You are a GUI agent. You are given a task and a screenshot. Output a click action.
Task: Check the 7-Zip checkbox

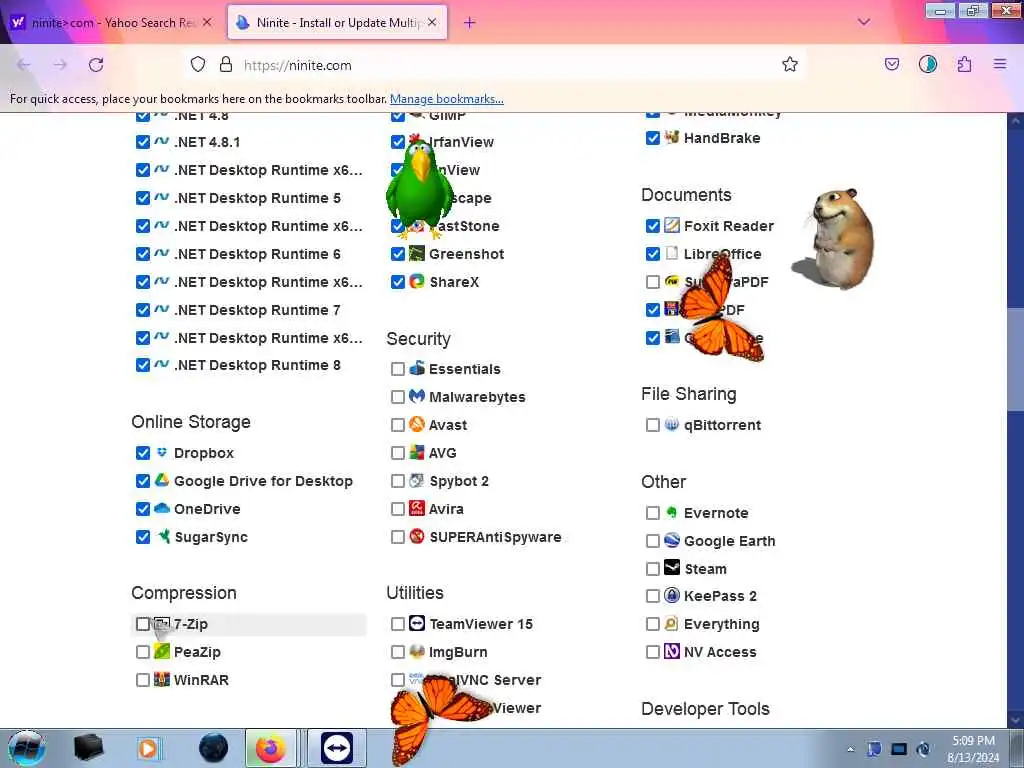click(x=142, y=624)
